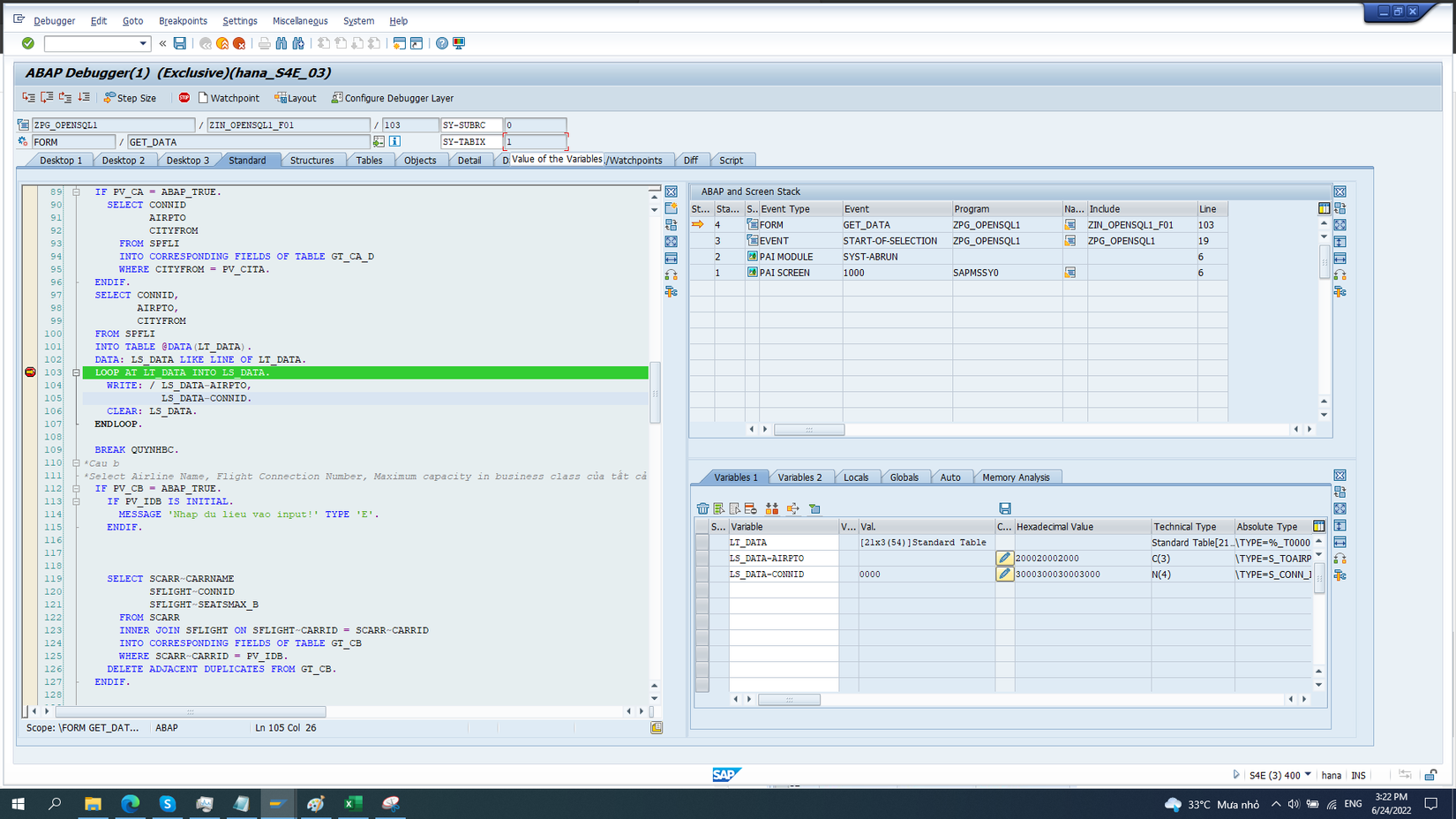Click the Help question mark icon
This screenshot has height=819, width=1456.
coord(441,43)
